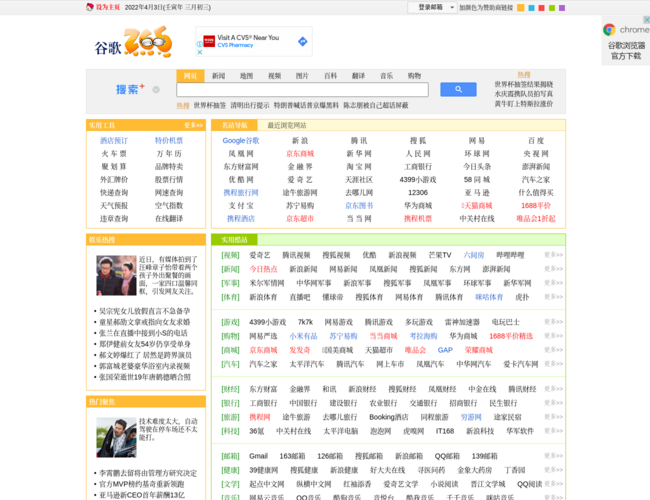Image resolution: width=650 pixels, height=500 pixels.
Task: Open the 1688平价 link in 名站导航
Action: tap(536, 206)
